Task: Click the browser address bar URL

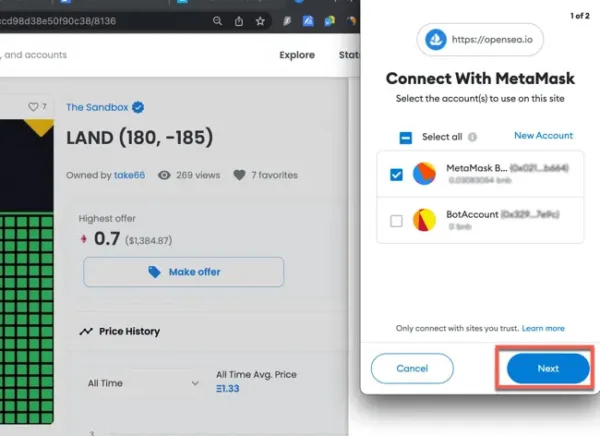Action: point(57,21)
